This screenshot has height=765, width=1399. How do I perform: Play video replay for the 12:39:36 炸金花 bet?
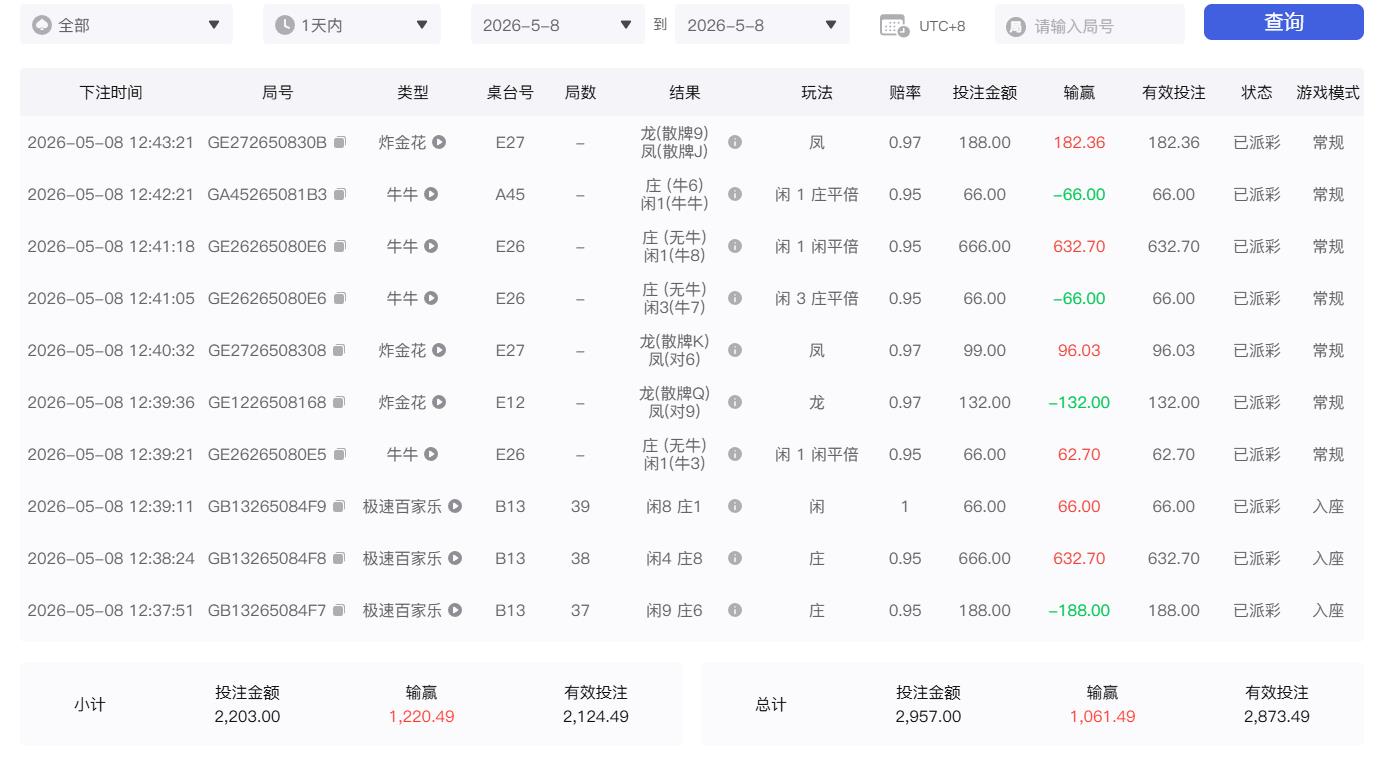pyautogui.click(x=439, y=403)
